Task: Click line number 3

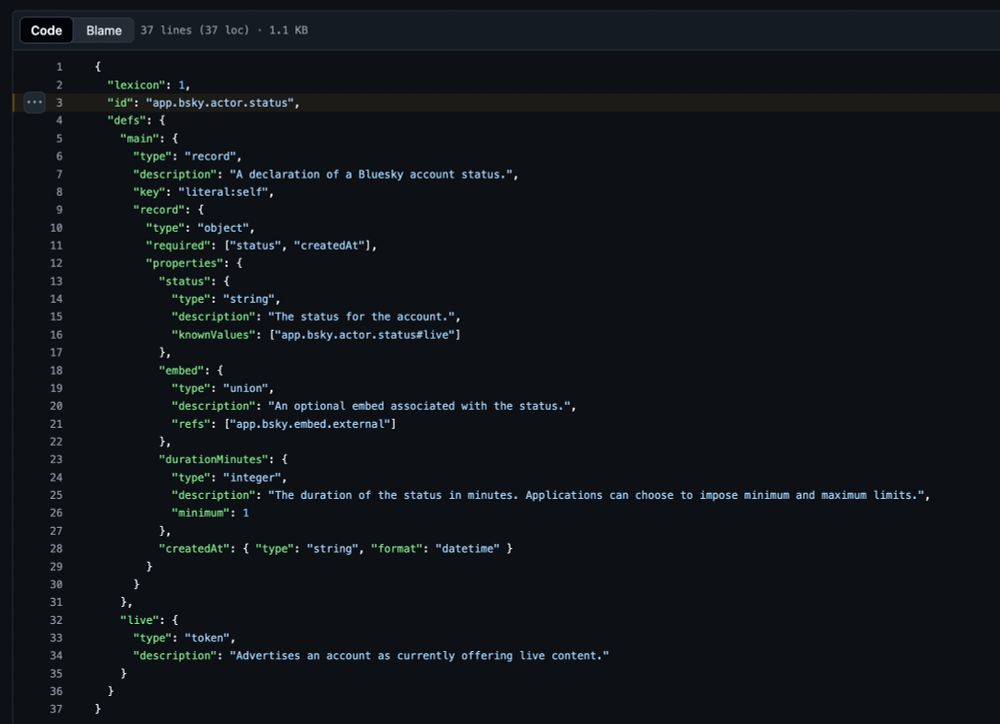Action: pos(59,103)
